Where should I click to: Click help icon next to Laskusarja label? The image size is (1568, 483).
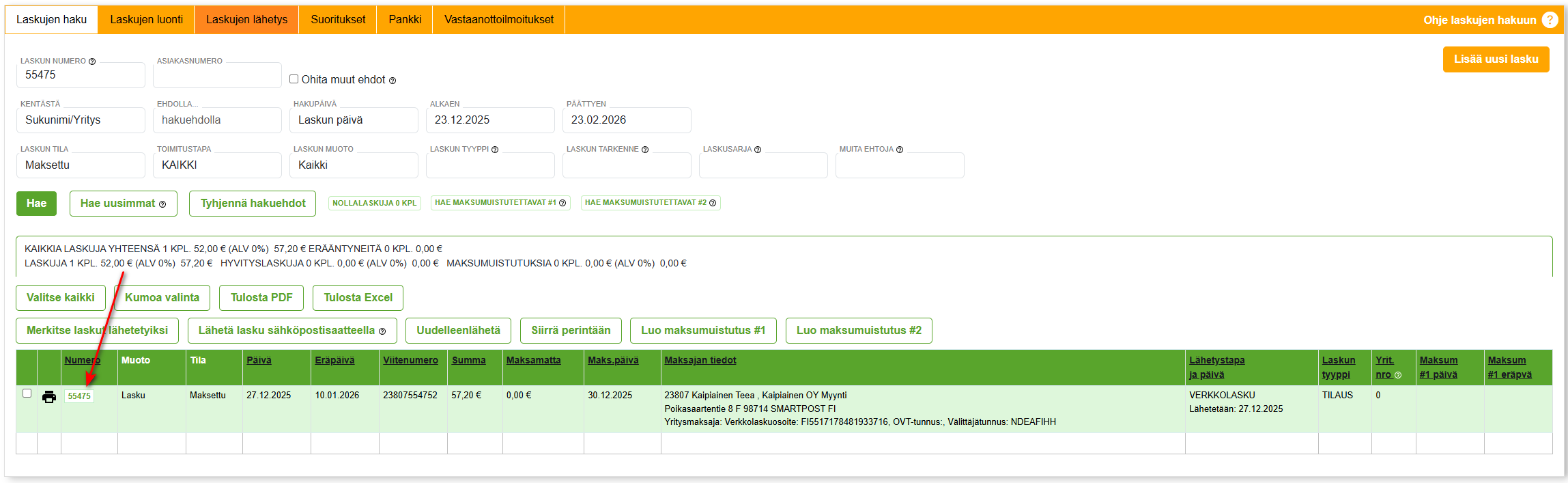click(758, 150)
